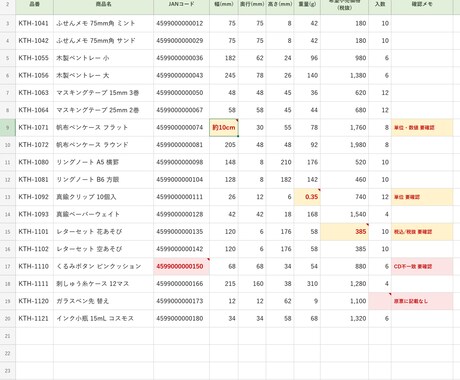460x380 pixels.
Task: Select the 単位 要確認 memo in KTH-1092 row
Action: click(x=422, y=197)
